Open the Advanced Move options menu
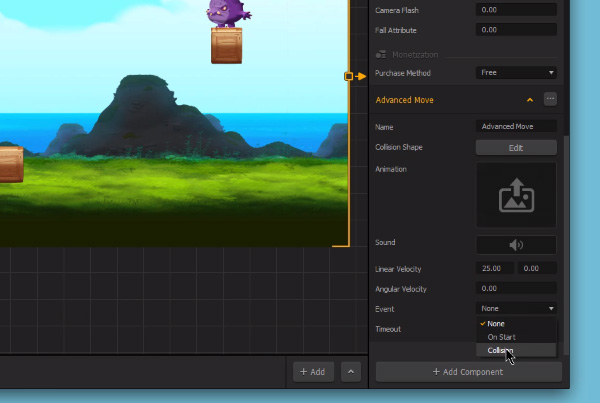 [550, 99]
